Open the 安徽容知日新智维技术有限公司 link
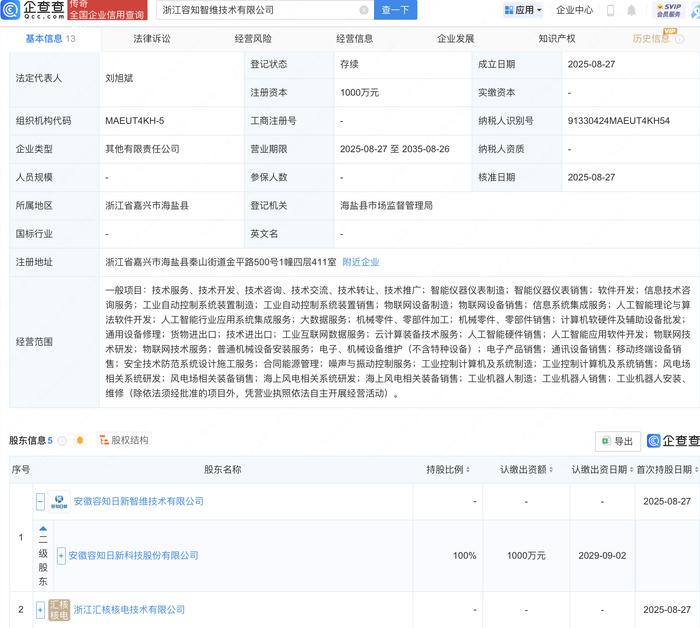 (139, 501)
